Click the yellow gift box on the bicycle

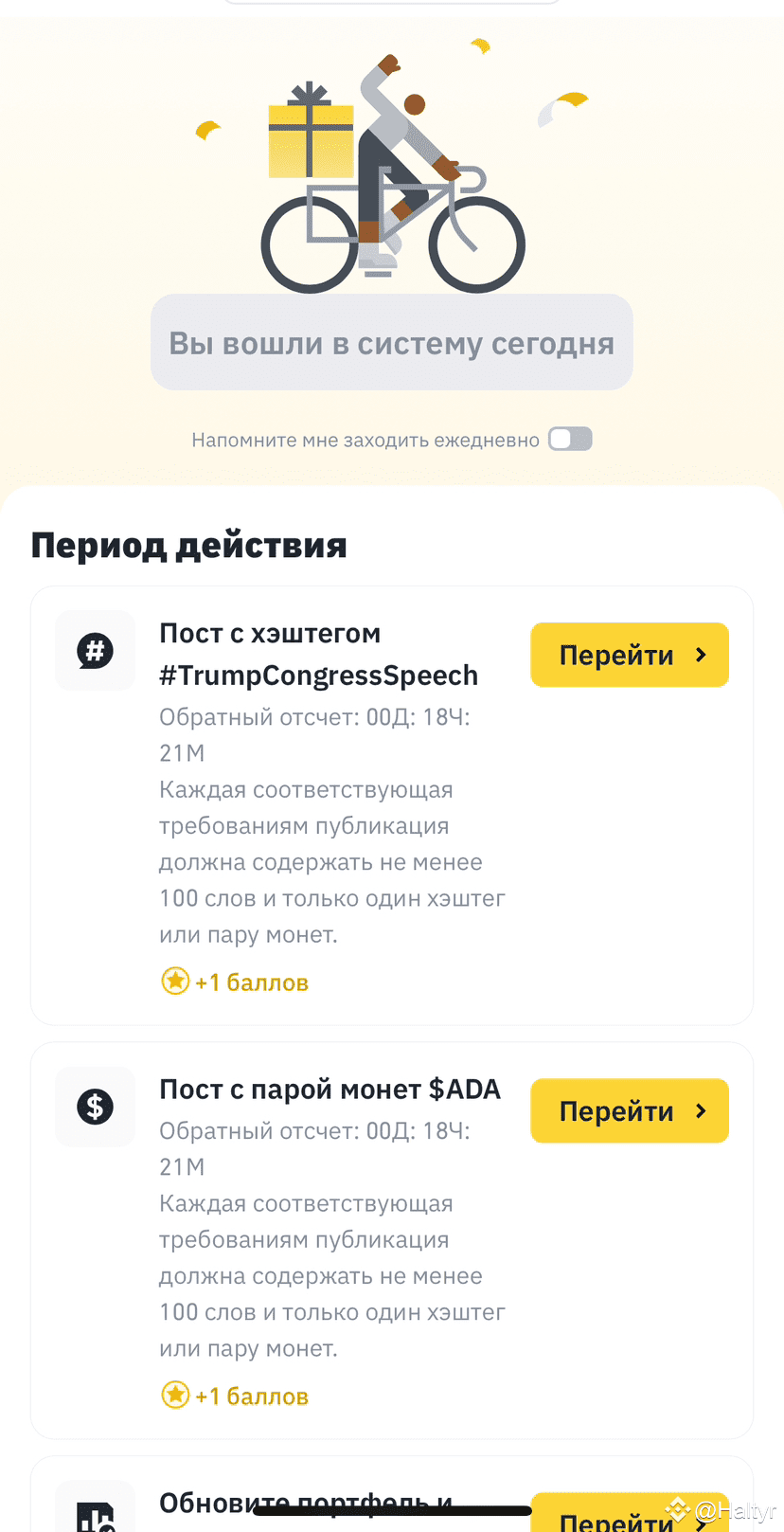(x=311, y=135)
